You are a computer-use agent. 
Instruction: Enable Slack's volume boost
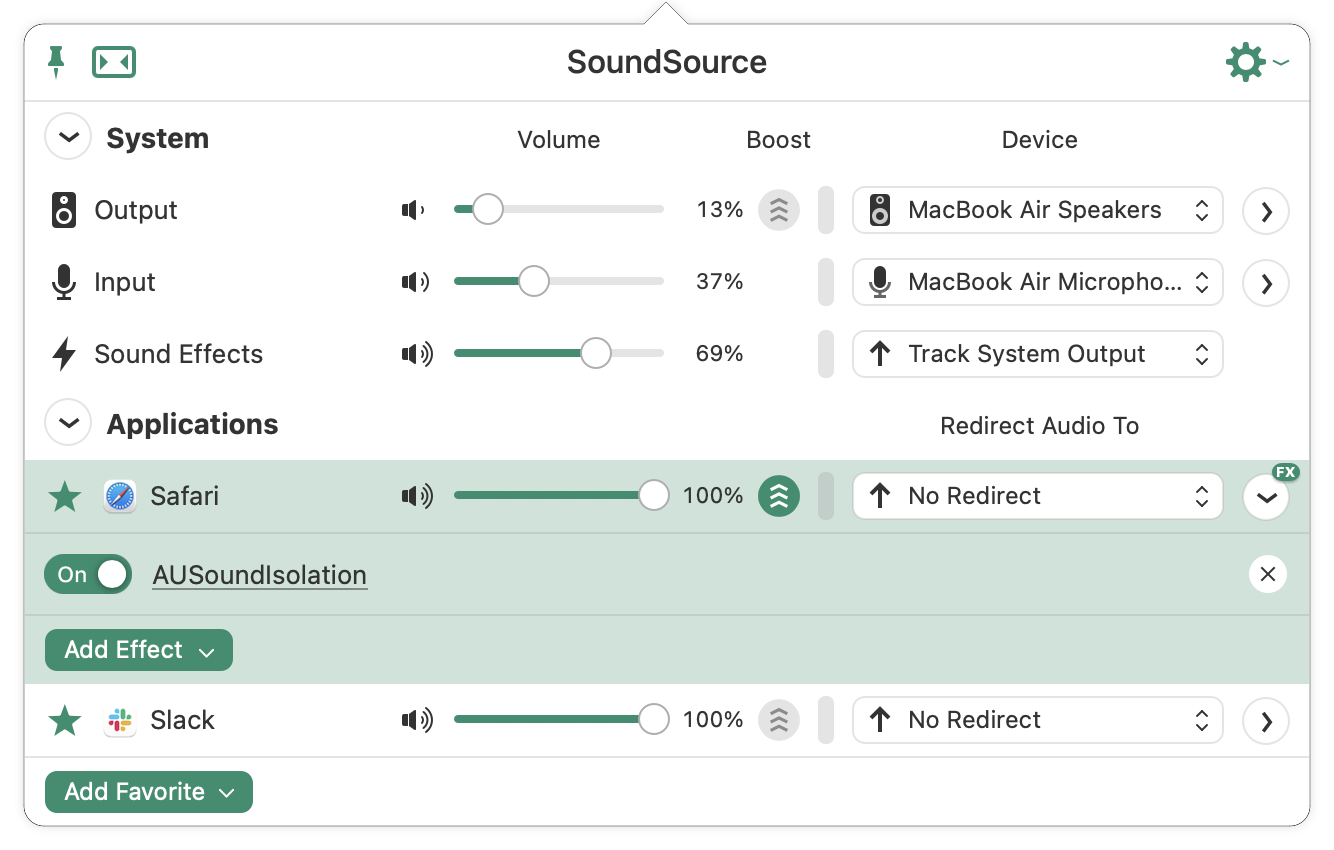(779, 720)
